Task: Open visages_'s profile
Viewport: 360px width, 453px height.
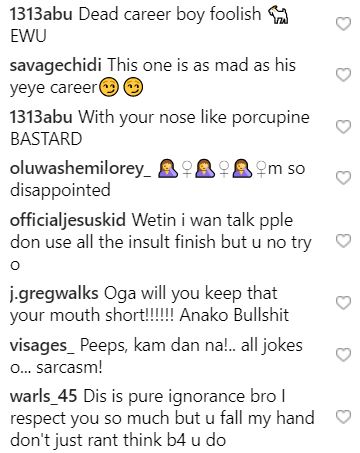Action: 42,345
